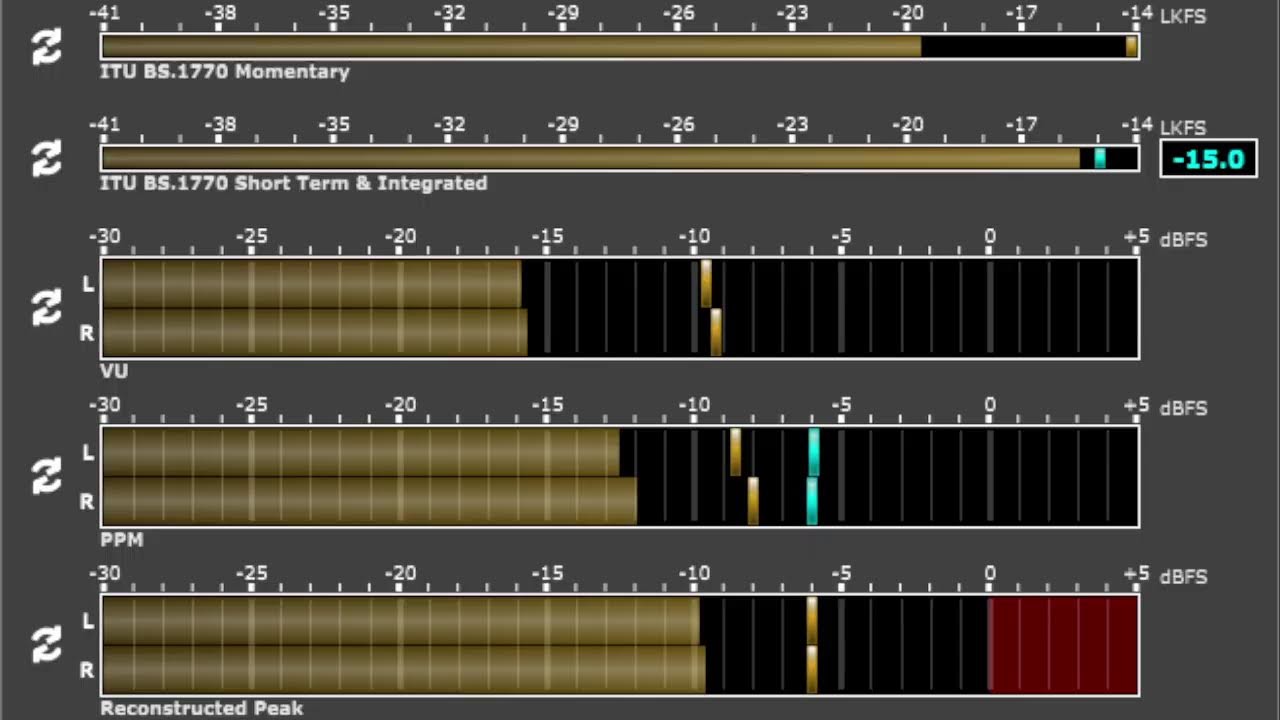The width and height of the screenshot is (1280, 720).
Task: Click the gold peak hold on VU R channel
Action: 716,332
